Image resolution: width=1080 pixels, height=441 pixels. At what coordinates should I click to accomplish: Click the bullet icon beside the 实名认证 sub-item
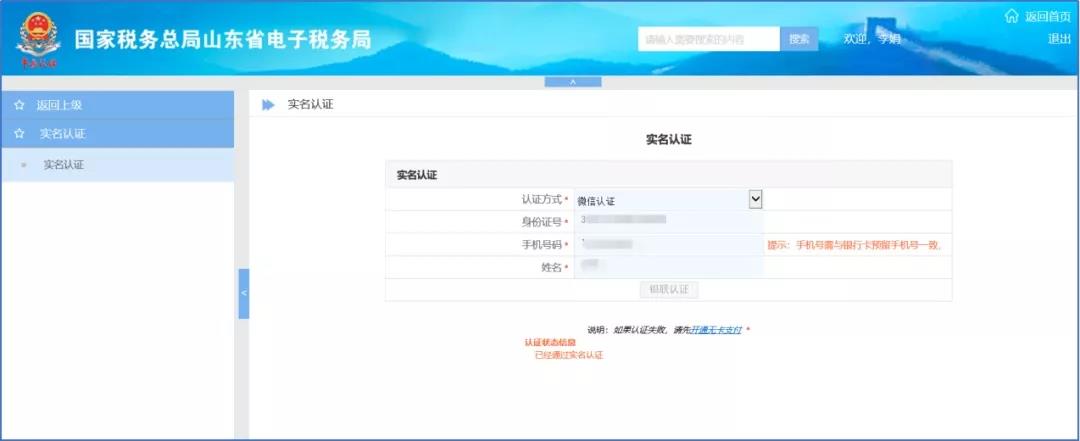[24, 165]
